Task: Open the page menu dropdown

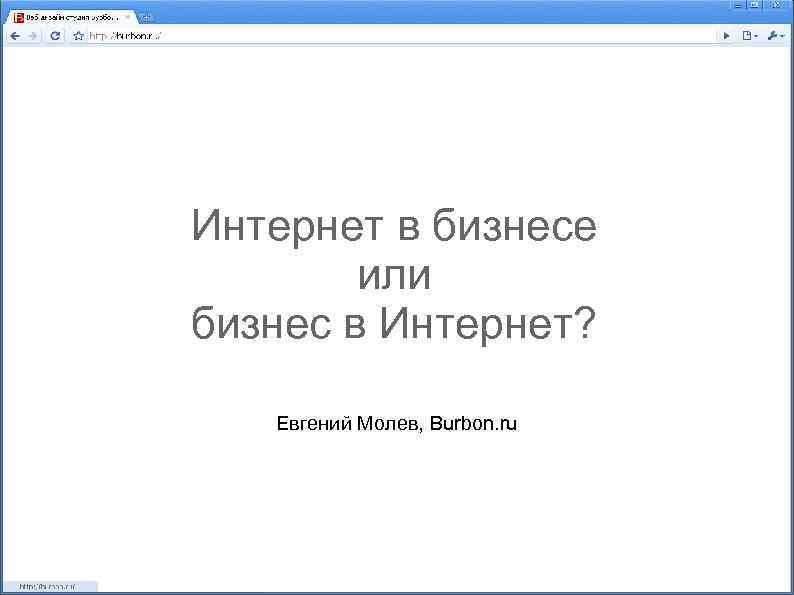Action: click(x=750, y=36)
